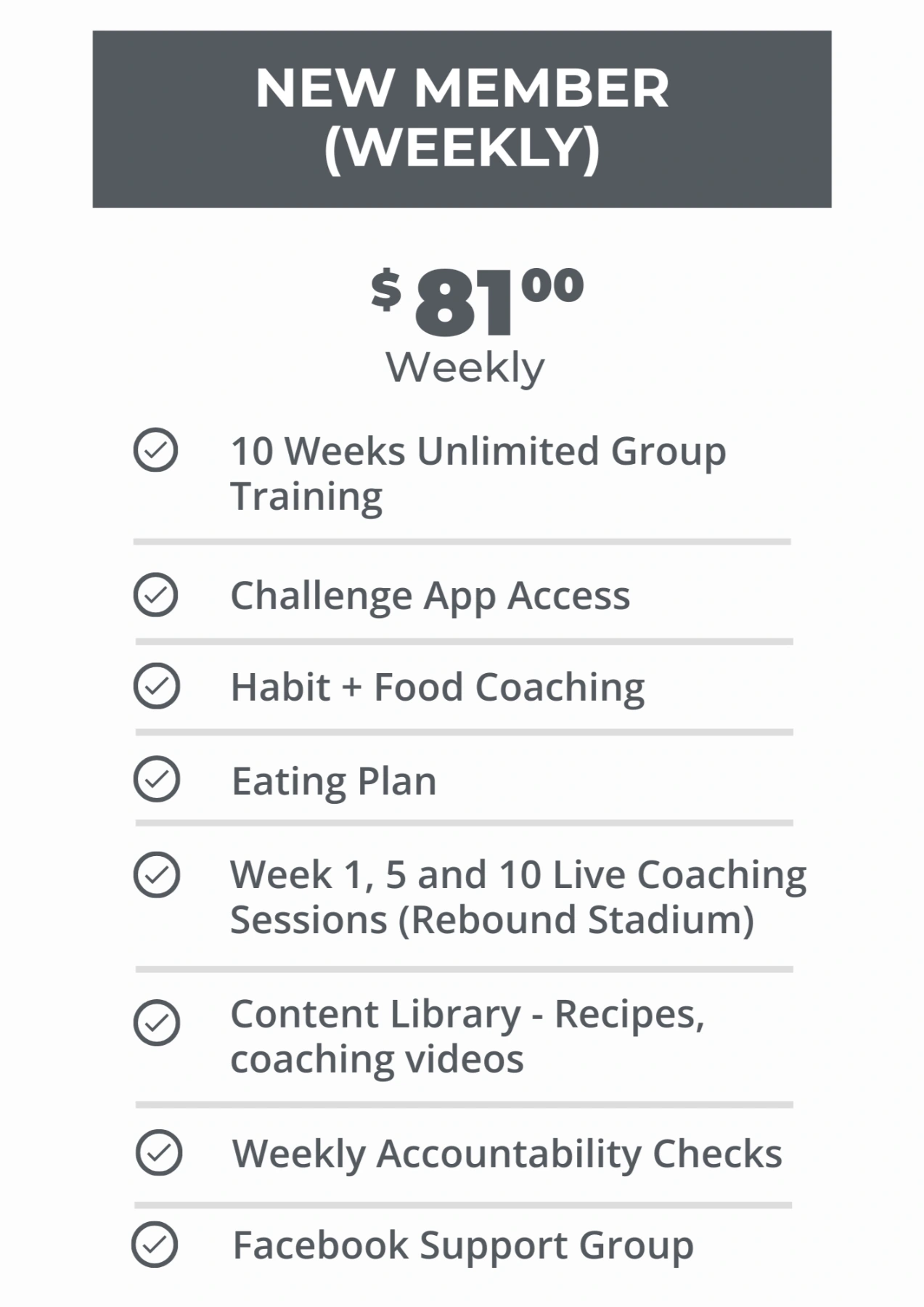
Task: Click the Challenge App Access text
Action: [430, 596]
